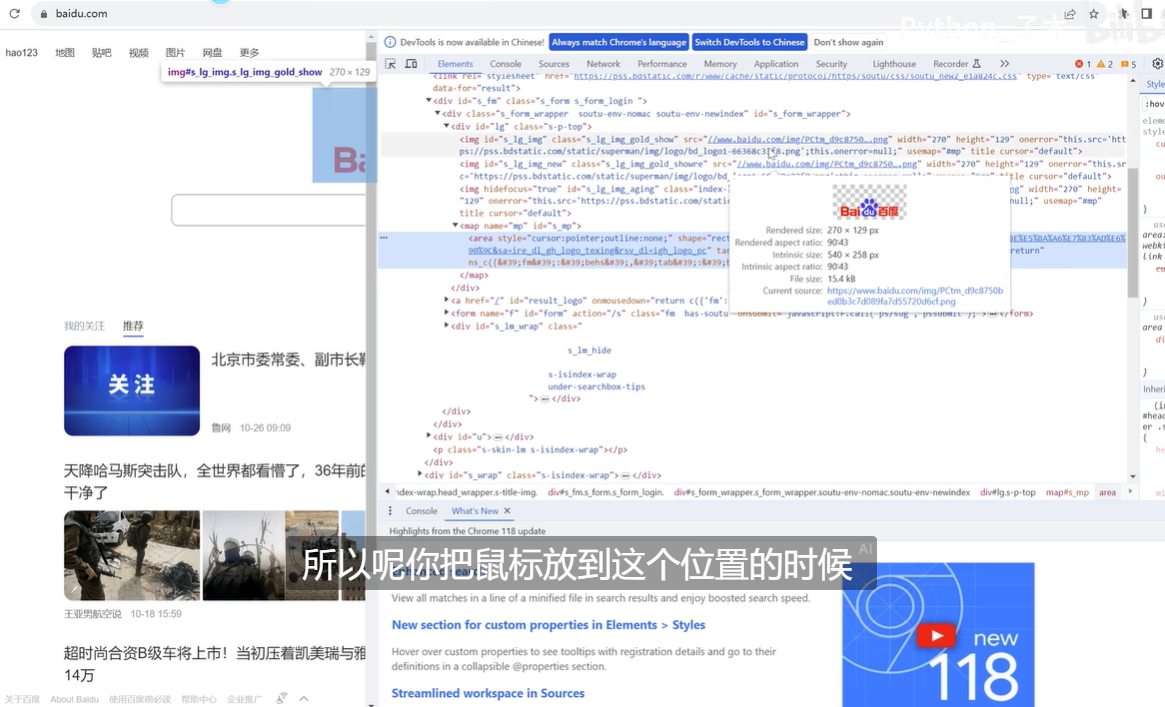Select the 我的关注 feed tab

coord(85,326)
